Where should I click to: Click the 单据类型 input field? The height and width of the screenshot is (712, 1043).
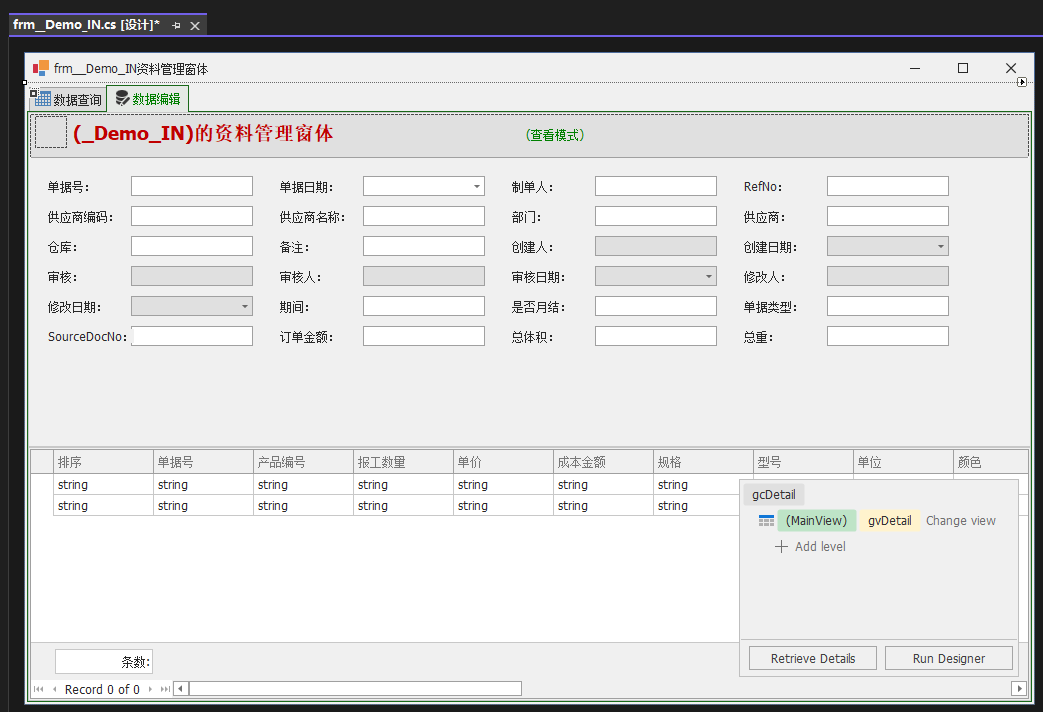pos(887,306)
